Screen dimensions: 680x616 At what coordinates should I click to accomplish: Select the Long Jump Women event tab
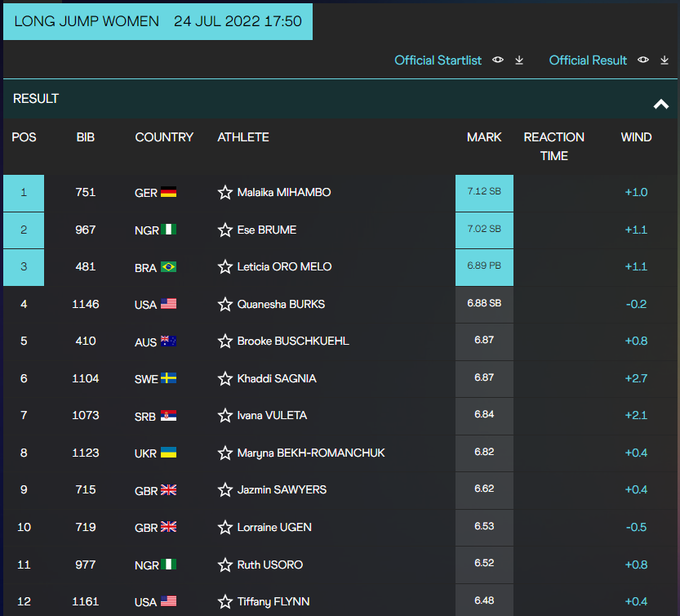(158, 21)
